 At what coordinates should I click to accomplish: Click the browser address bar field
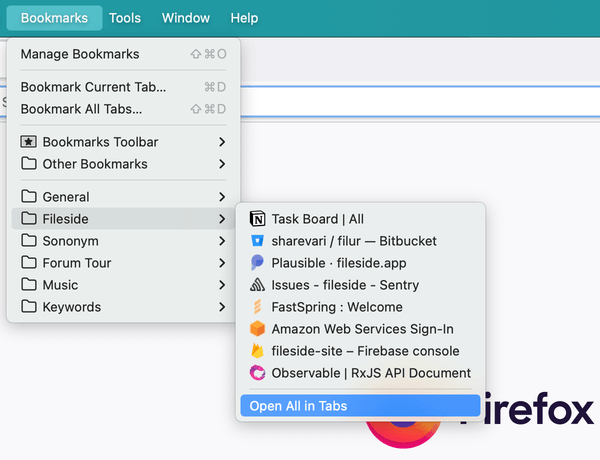tap(420, 101)
